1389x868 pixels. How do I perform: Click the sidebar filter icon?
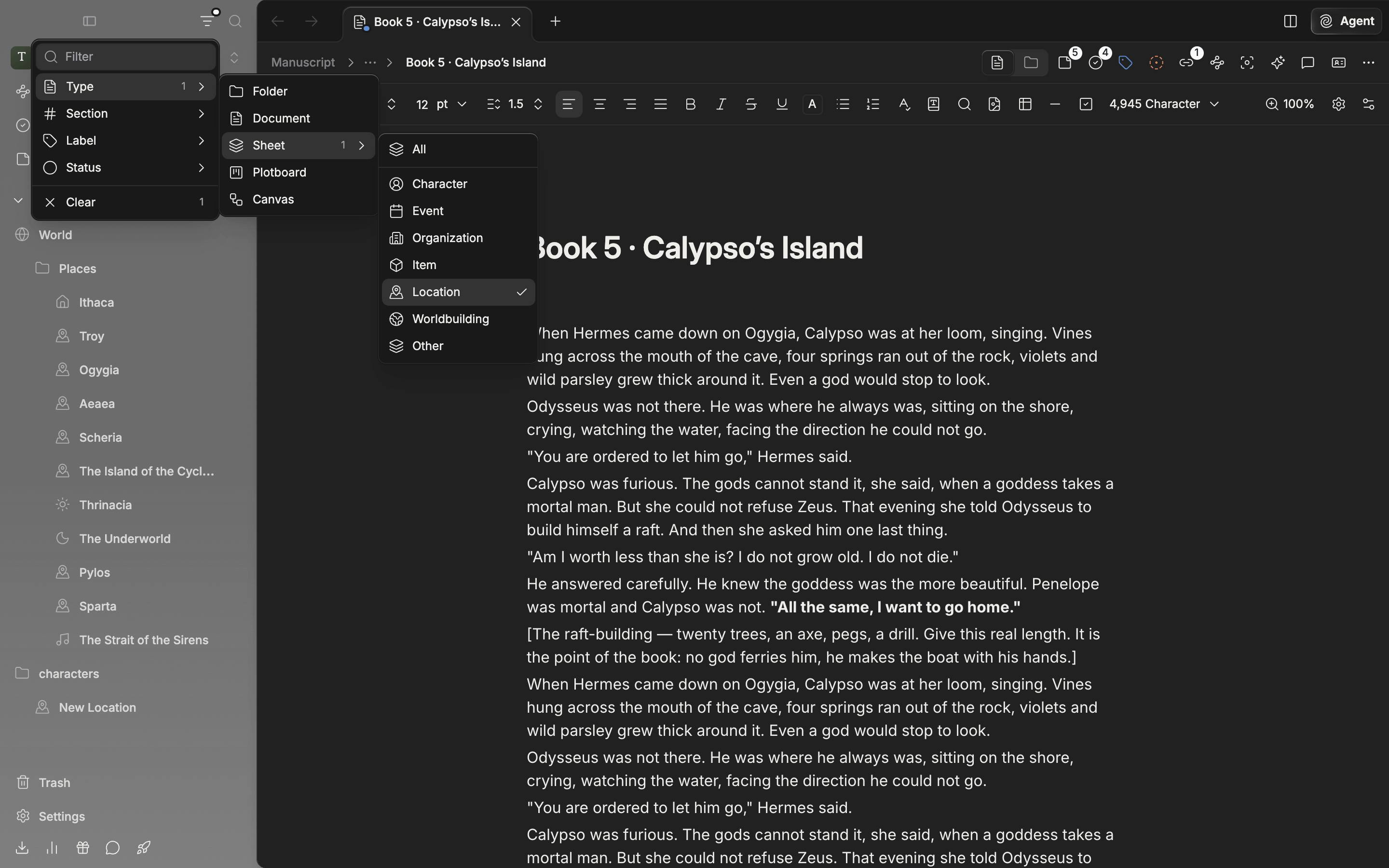tap(207, 21)
